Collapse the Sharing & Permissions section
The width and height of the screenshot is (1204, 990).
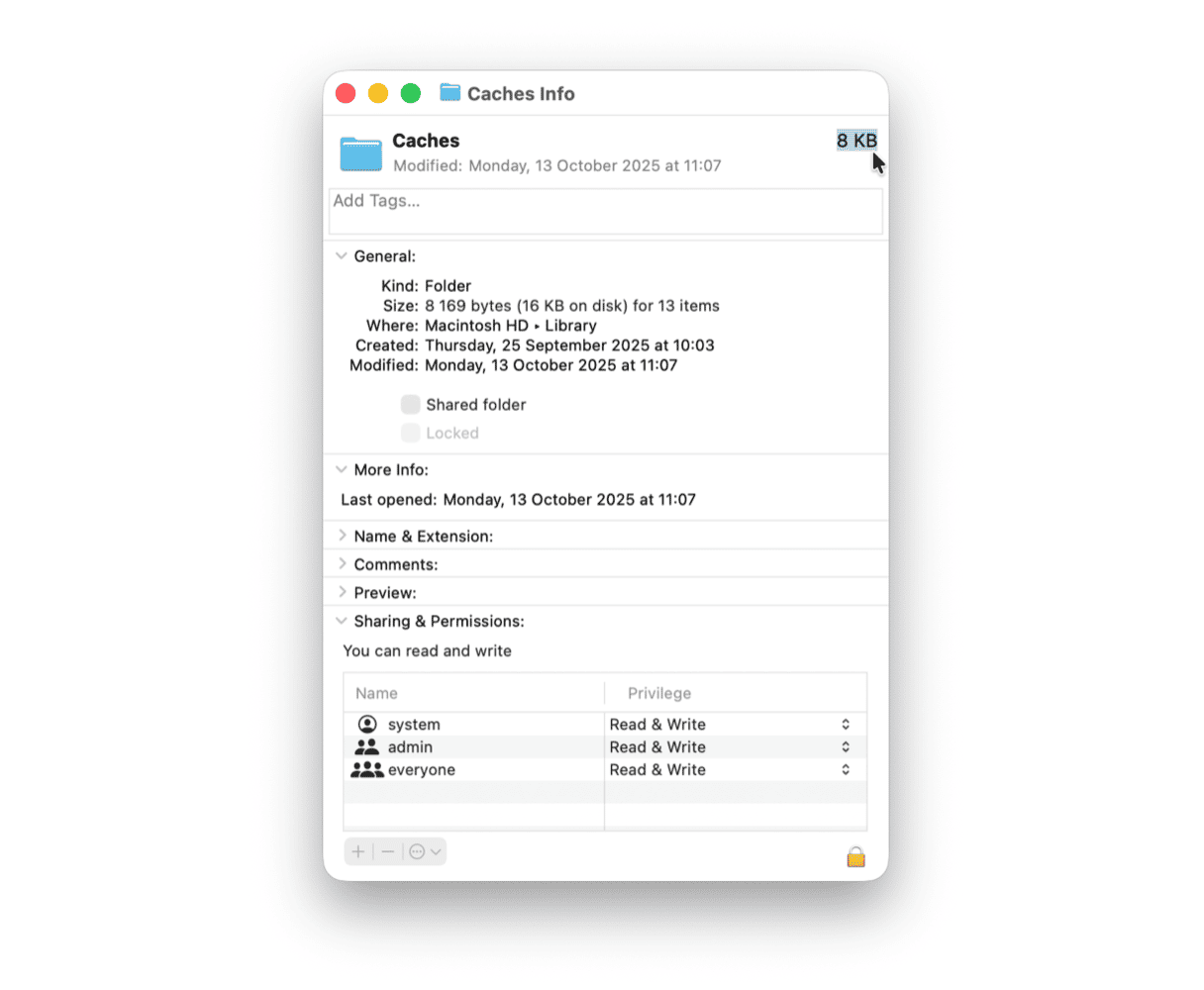(342, 622)
